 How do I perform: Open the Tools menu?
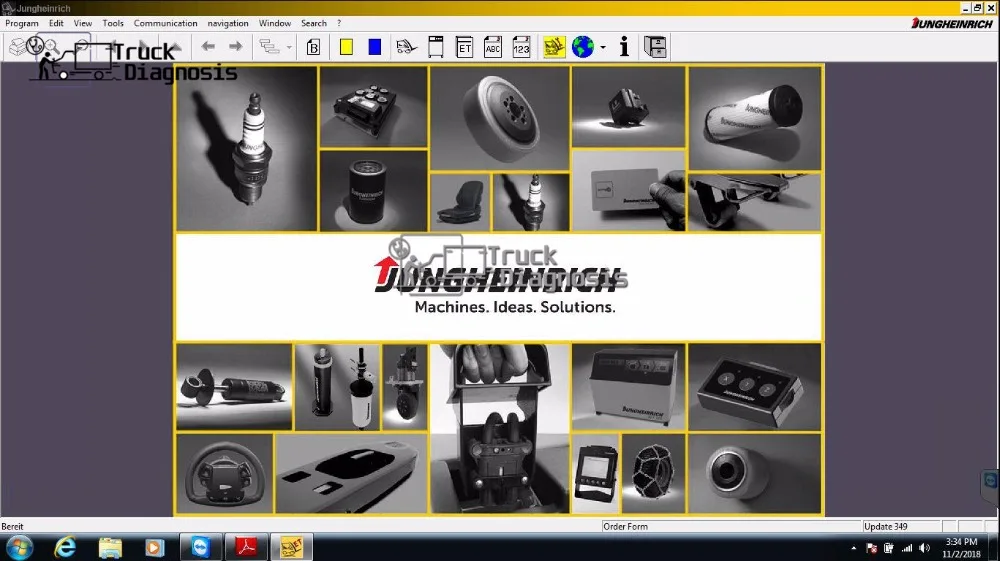113,23
